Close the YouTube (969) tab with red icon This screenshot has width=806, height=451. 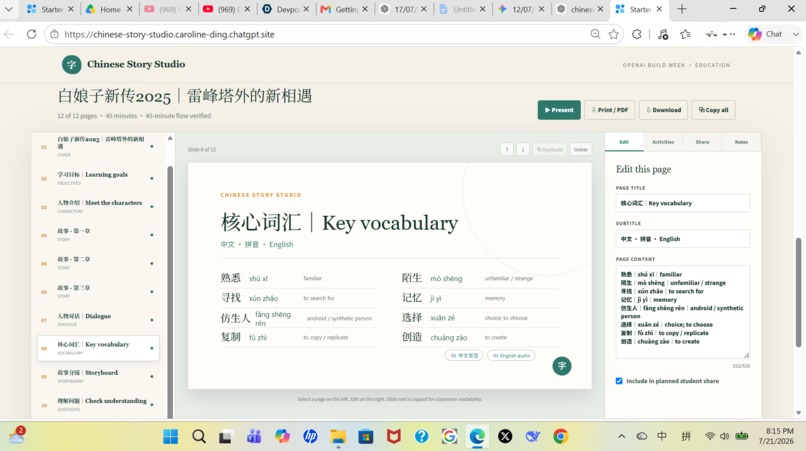[x=247, y=9]
